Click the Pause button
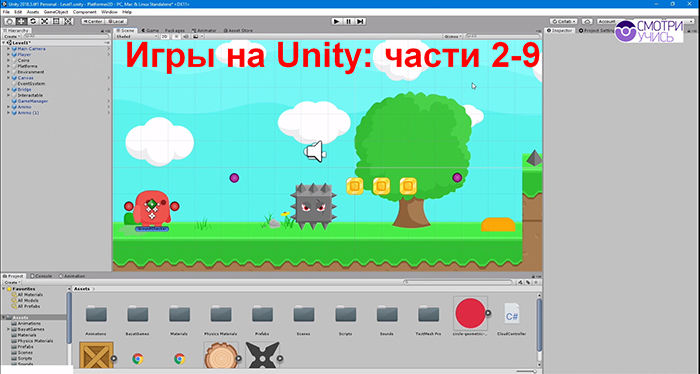Screen dimensions: 700x374 (349, 21)
